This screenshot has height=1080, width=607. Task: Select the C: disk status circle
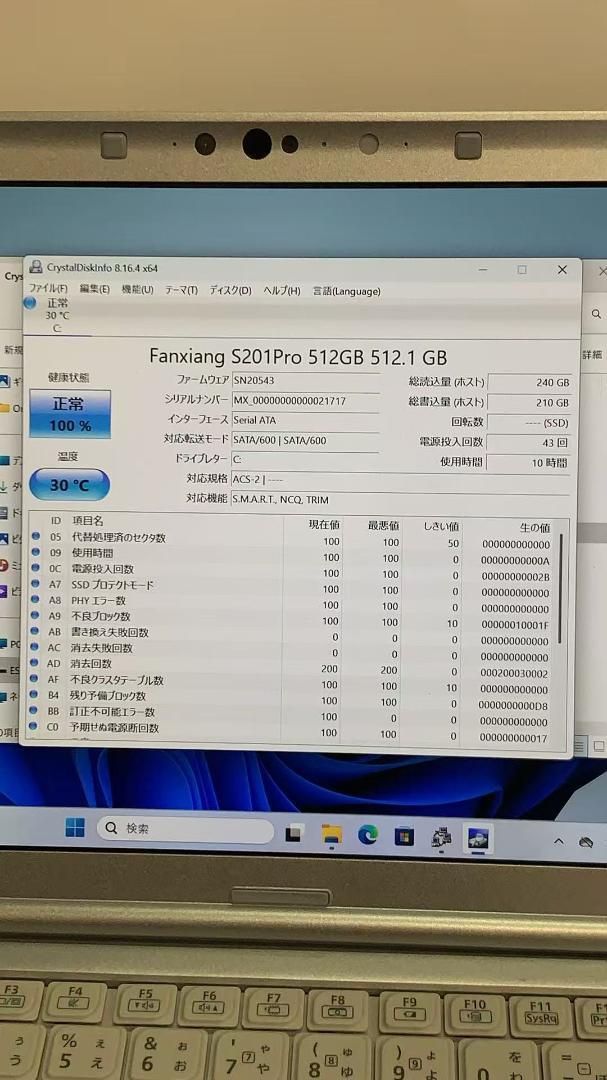30,302
